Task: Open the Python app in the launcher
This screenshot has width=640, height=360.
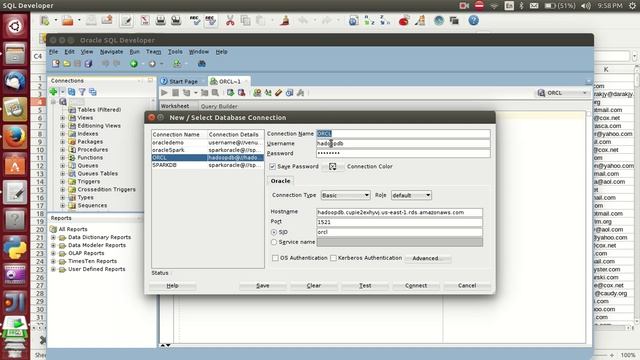Action: [15, 247]
